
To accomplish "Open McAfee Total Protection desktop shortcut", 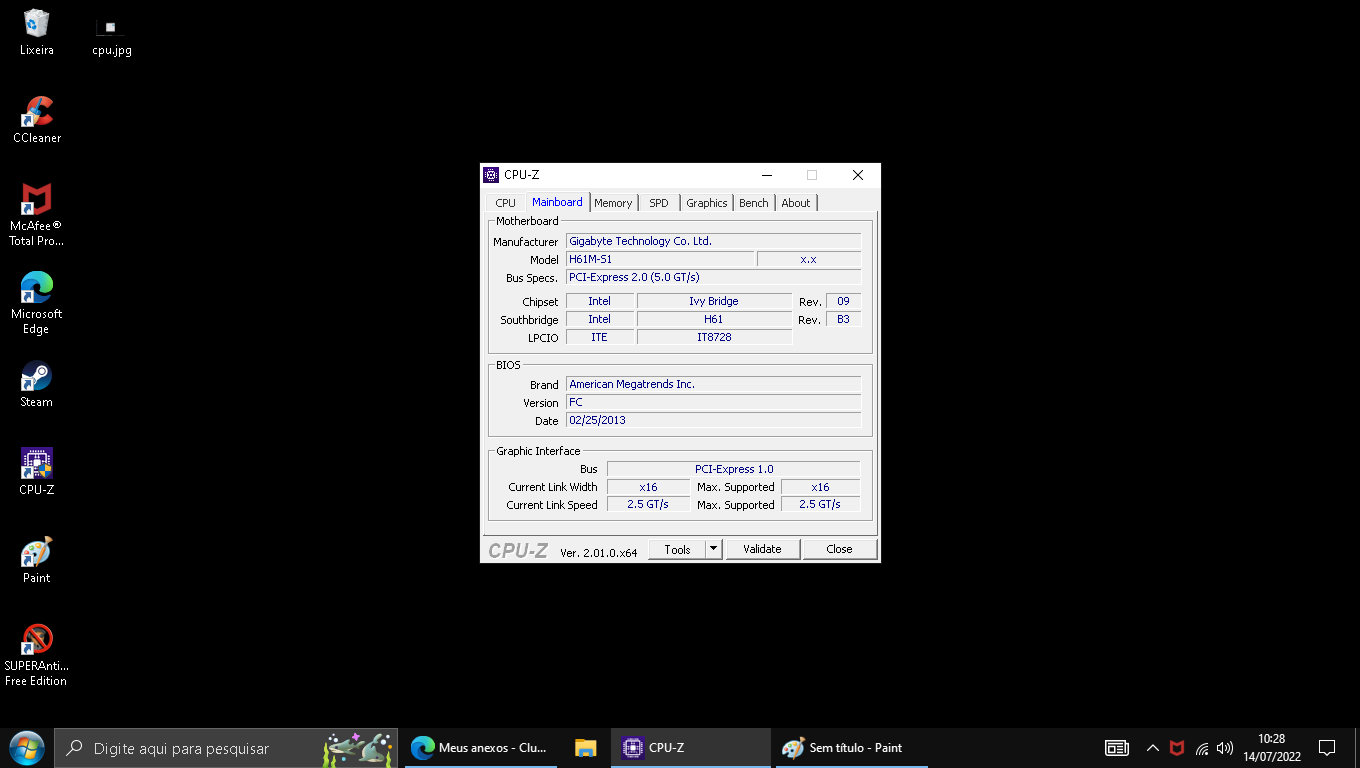I will click(x=36, y=215).
